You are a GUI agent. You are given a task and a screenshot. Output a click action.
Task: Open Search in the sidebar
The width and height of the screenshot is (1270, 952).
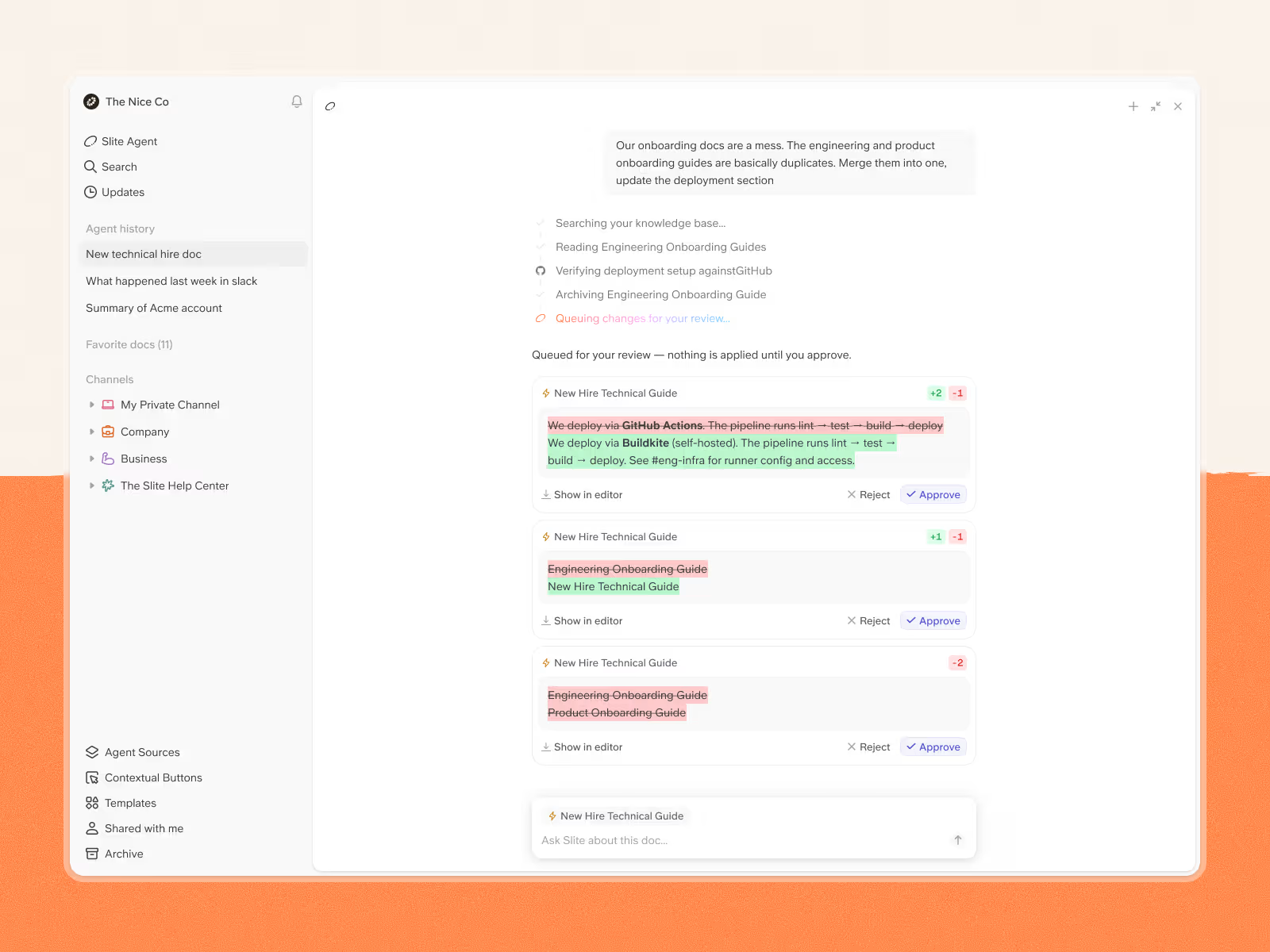coord(111,167)
